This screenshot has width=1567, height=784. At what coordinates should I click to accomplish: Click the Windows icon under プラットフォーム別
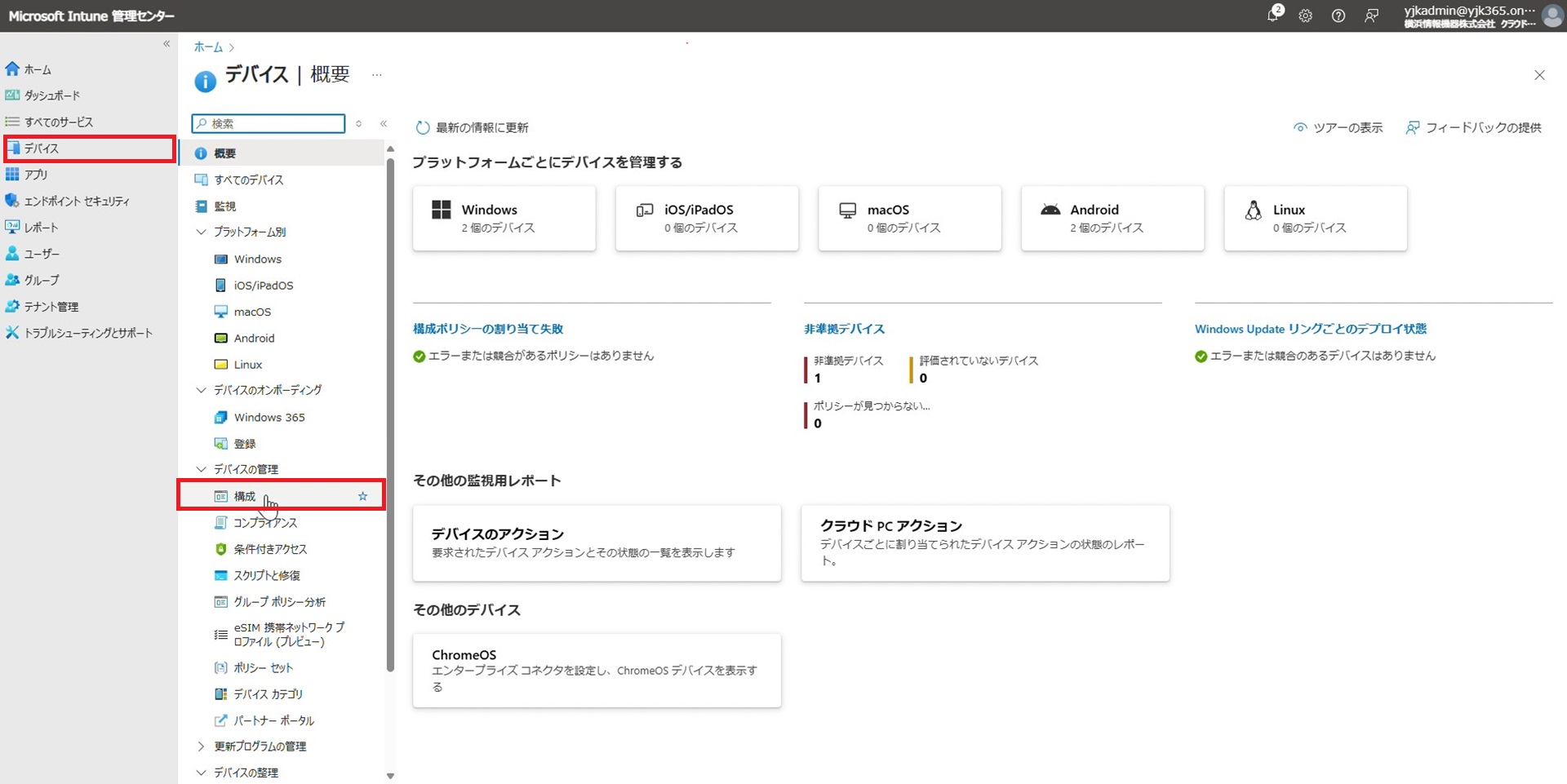(220, 259)
